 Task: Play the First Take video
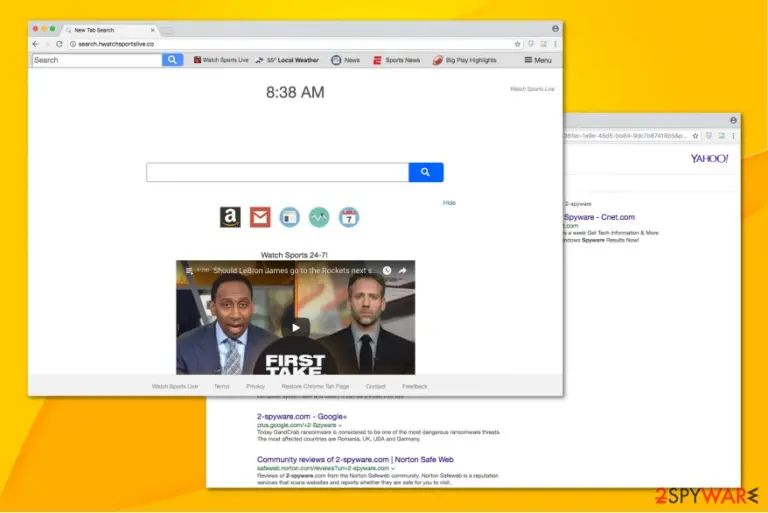tap(295, 327)
